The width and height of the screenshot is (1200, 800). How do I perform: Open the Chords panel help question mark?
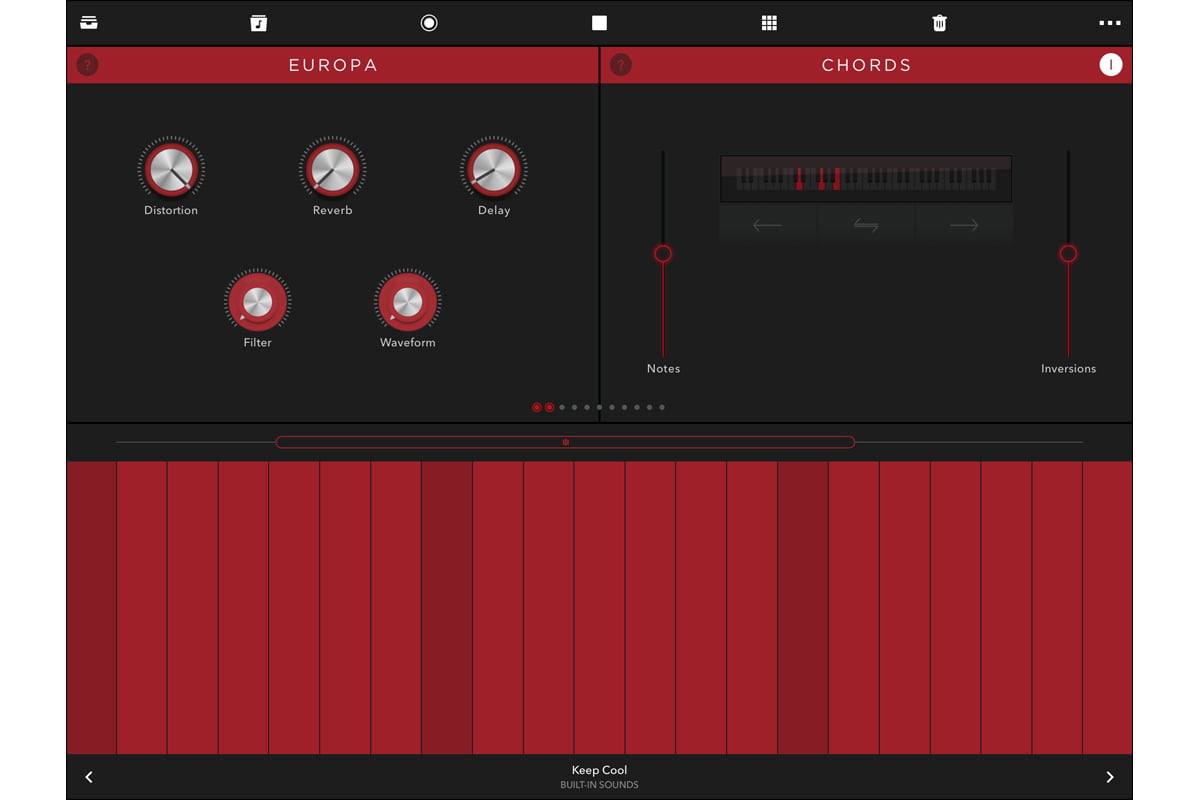click(x=621, y=65)
